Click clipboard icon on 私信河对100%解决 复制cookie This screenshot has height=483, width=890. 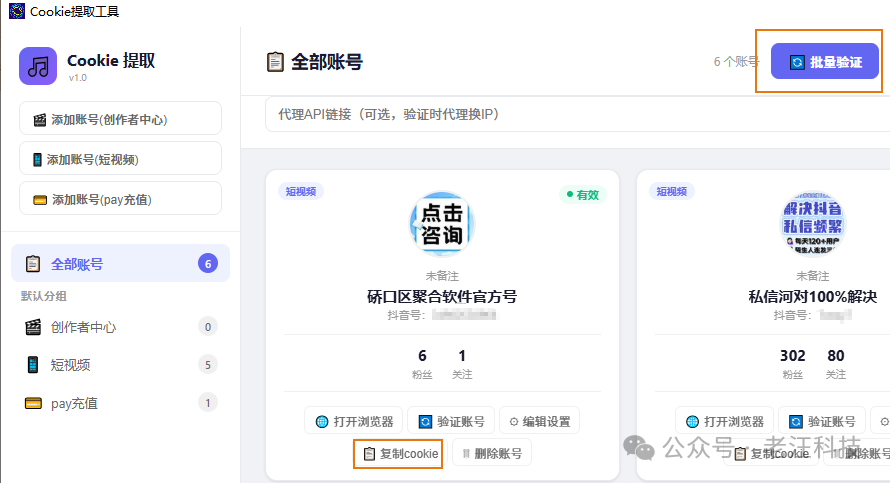(x=740, y=454)
